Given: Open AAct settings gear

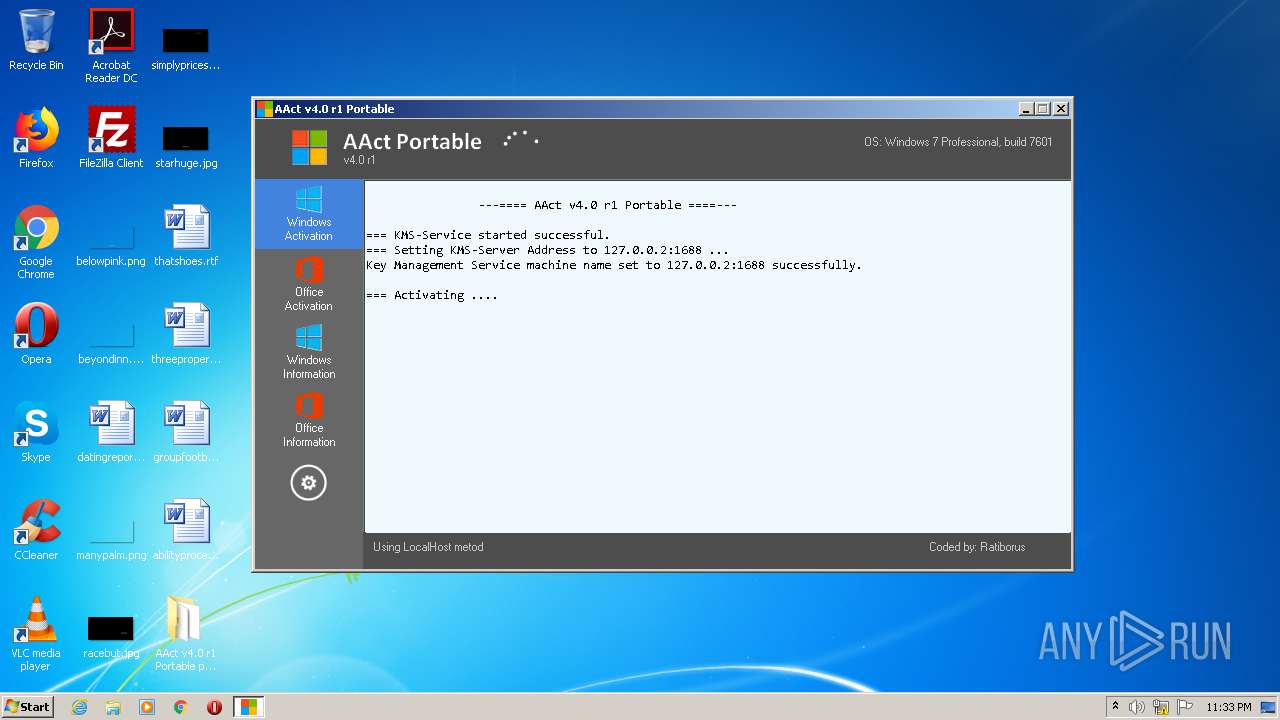Looking at the screenshot, I should point(308,483).
